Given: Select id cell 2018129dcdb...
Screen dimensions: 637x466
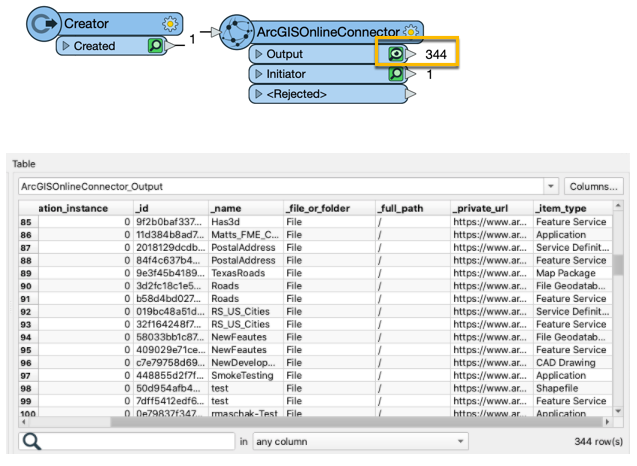Looking at the screenshot, I should (171, 247).
